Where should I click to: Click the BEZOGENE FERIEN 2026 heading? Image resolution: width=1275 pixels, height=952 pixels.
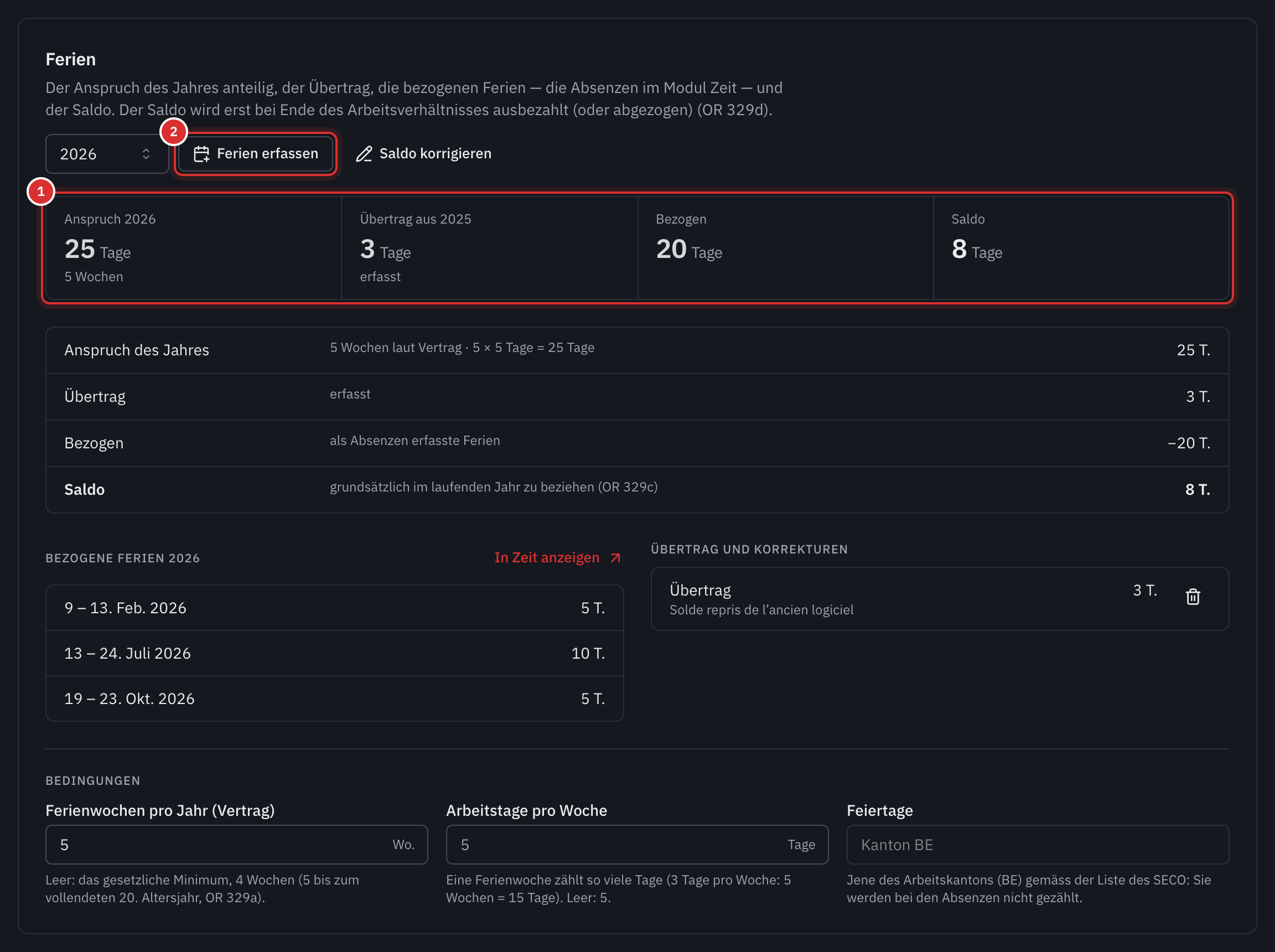coord(123,558)
